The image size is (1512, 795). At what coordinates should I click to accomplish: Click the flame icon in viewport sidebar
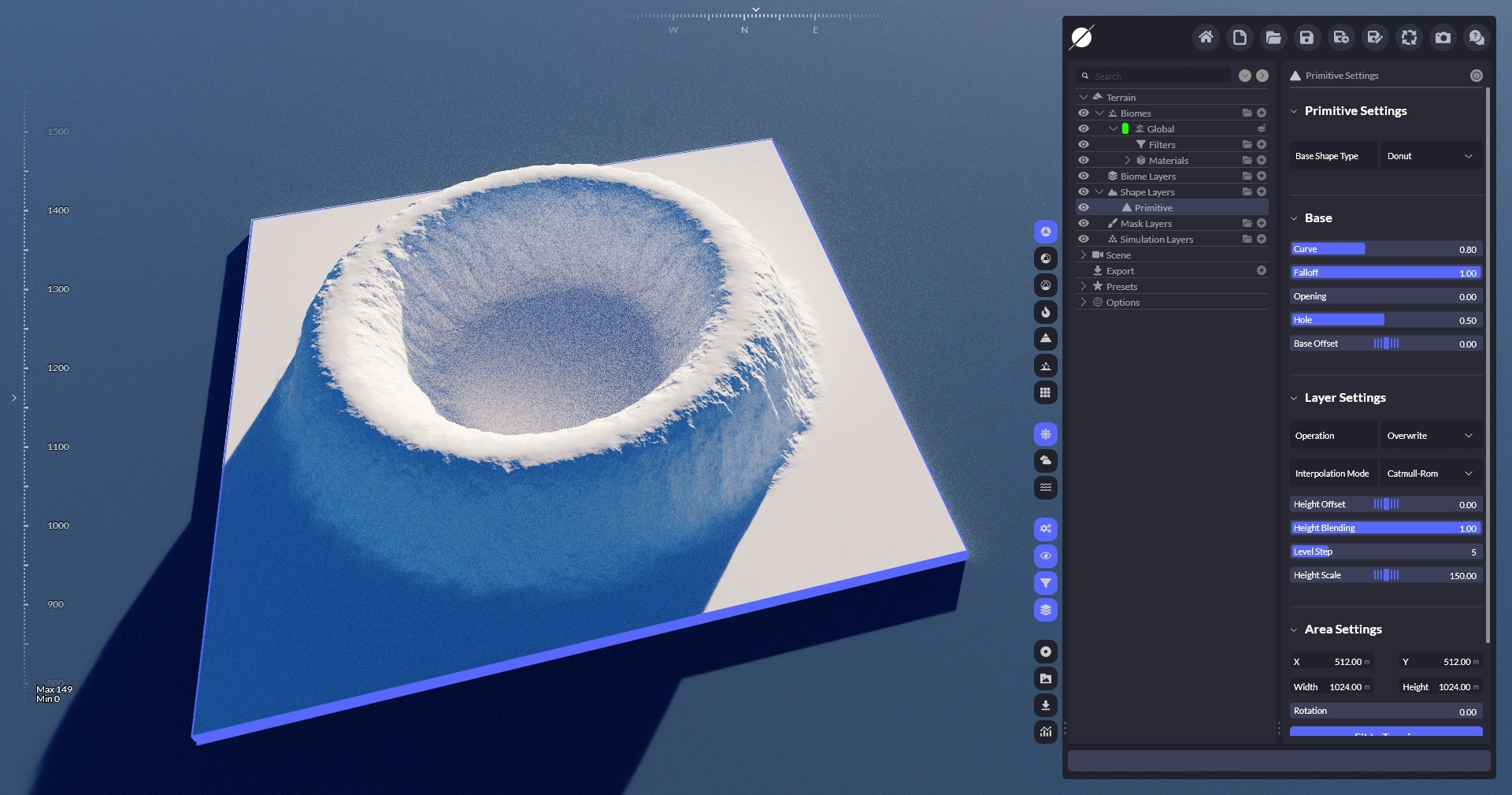click(1045, 312)
